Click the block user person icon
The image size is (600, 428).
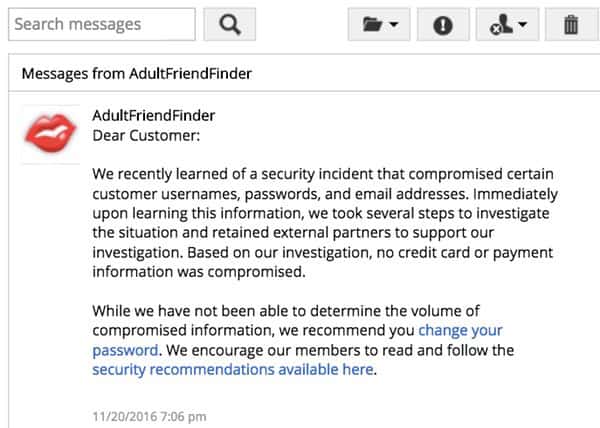point(503,25)
